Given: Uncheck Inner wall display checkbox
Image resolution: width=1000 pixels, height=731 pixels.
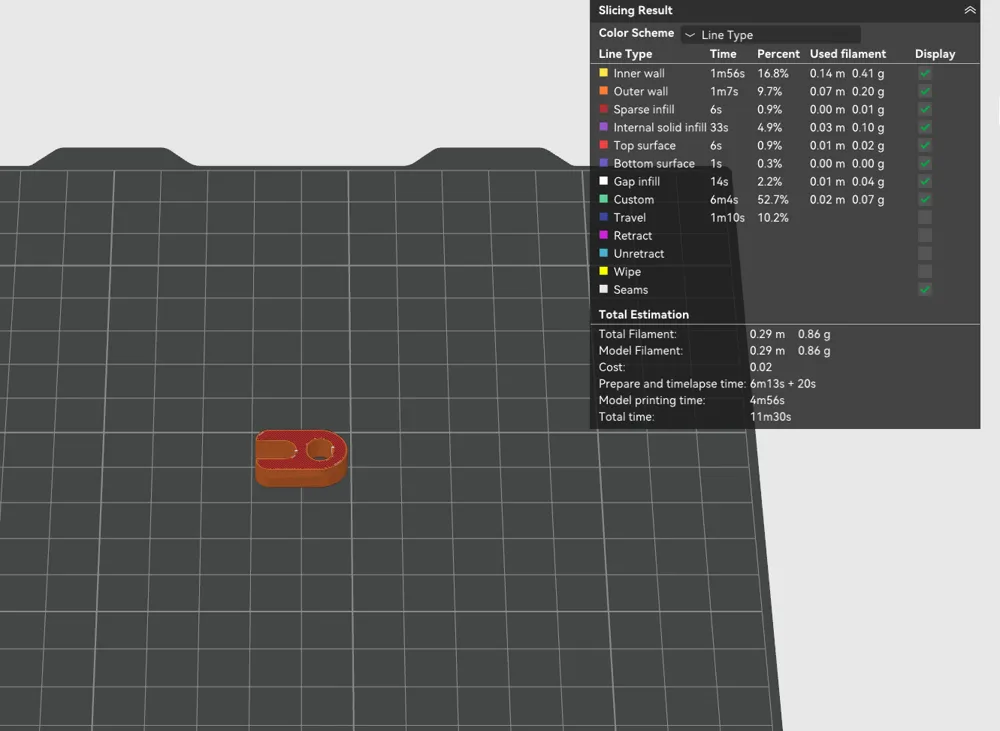Looking at the screenshot, I should pos(925,73).
